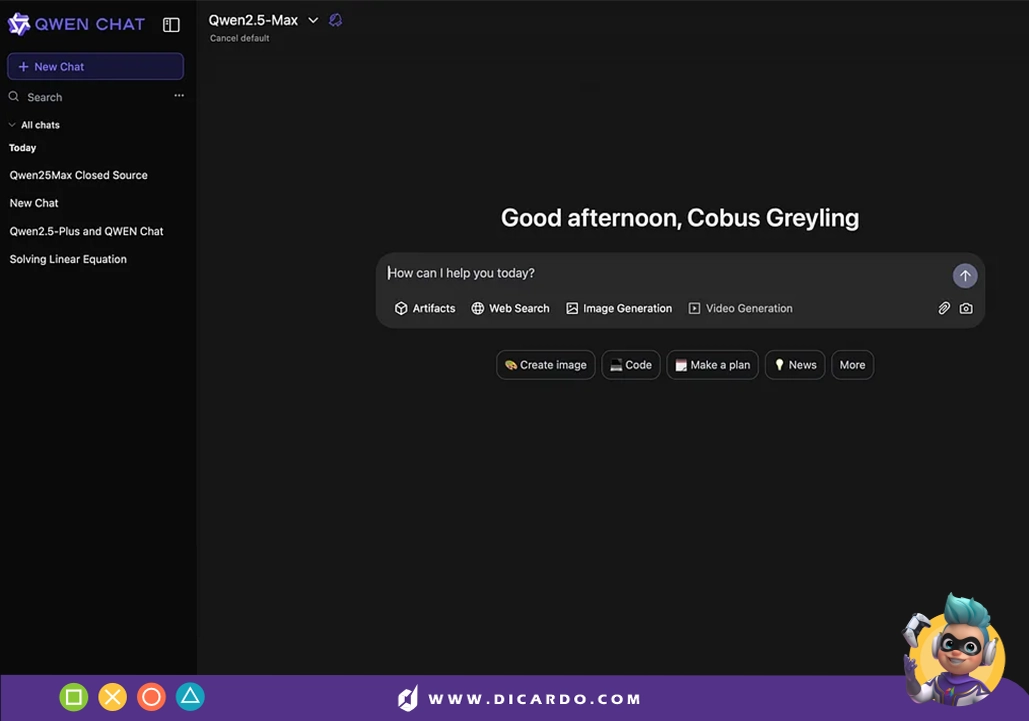The width and height of the screenshot is (1029, 721).
Task: Click the orange circle icon in bottom bar
Action: point(151,697)
